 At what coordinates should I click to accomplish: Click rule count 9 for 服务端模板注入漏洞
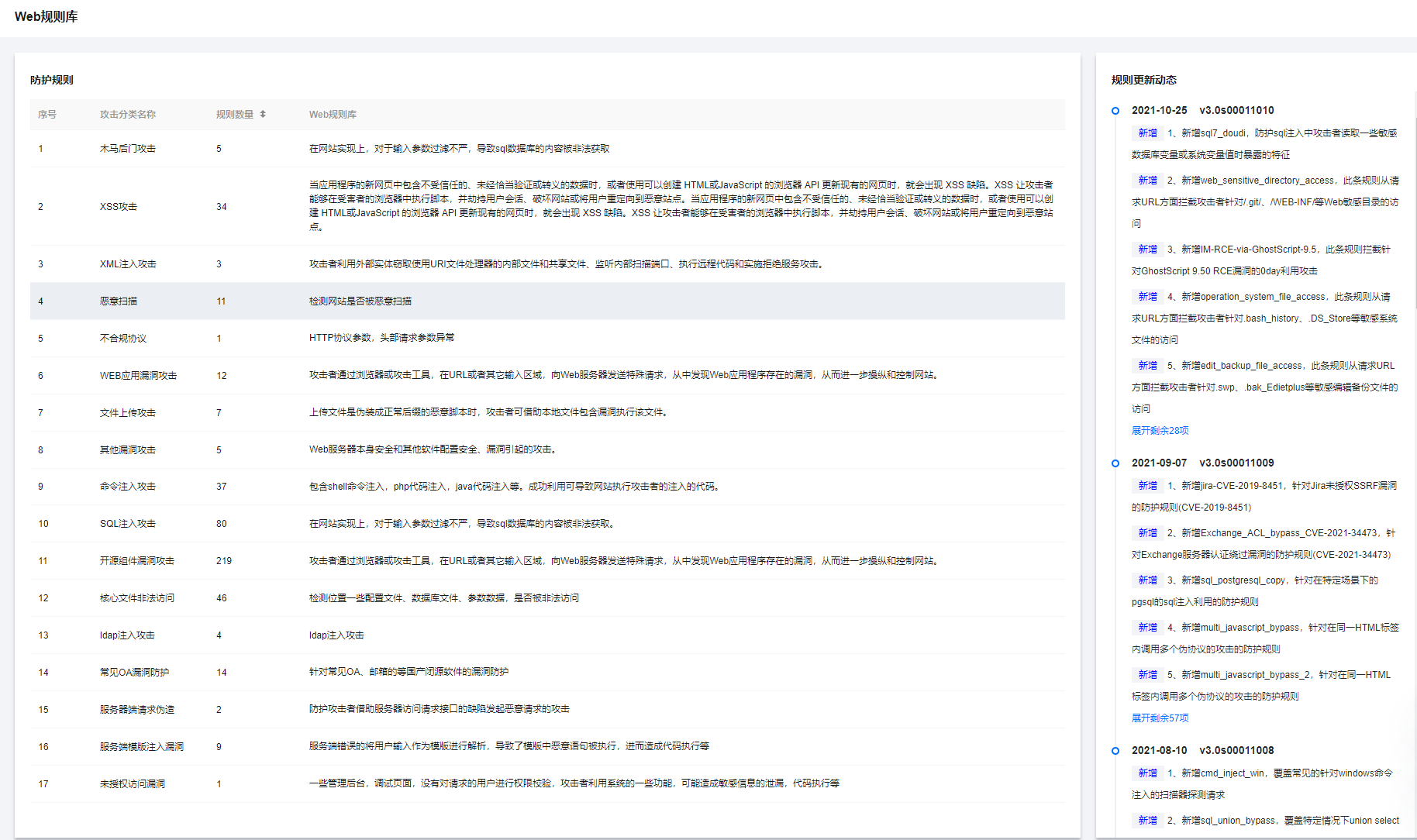(x=219, y=747)
